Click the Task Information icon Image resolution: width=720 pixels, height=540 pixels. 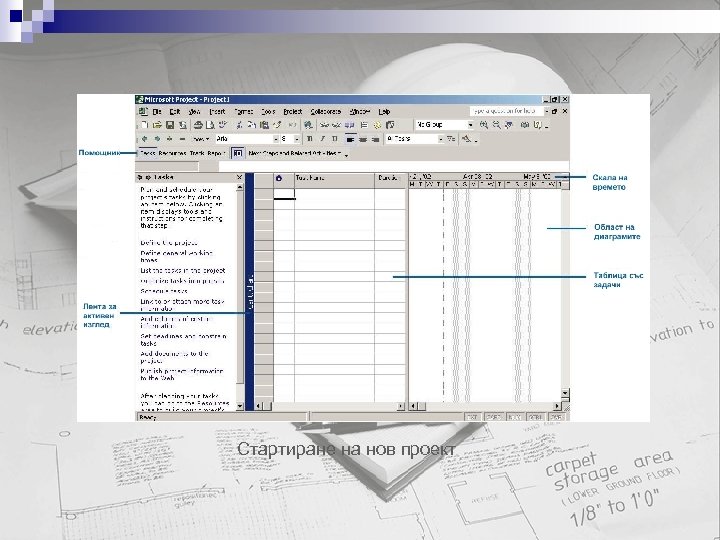tap(364, 125)
